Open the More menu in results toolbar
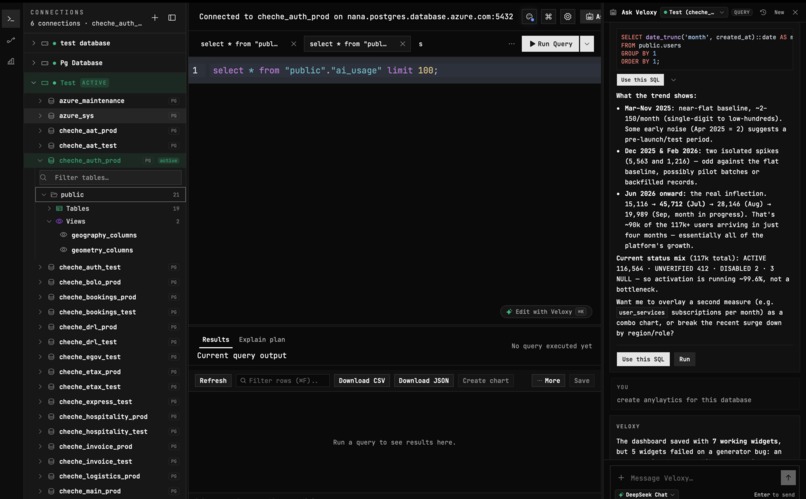The height and width of the screenshot is (499, 806). pyautogui.click(x=548, y=380)
